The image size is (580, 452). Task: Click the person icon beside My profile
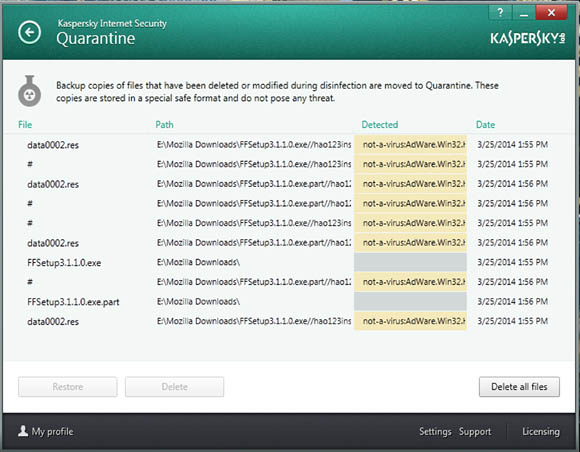tap(23, 431)
